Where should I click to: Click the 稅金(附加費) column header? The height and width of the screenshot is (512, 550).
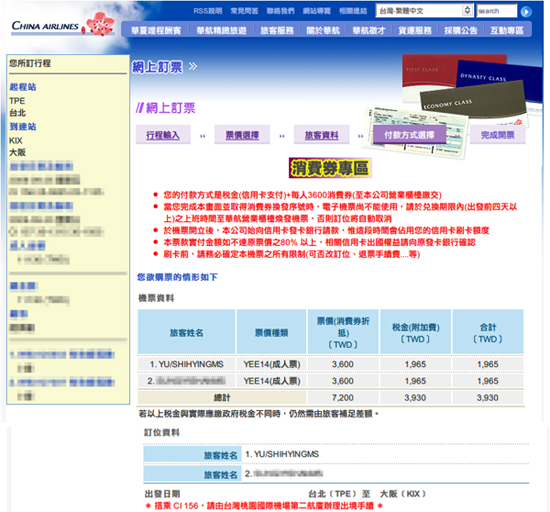(415, 332)
